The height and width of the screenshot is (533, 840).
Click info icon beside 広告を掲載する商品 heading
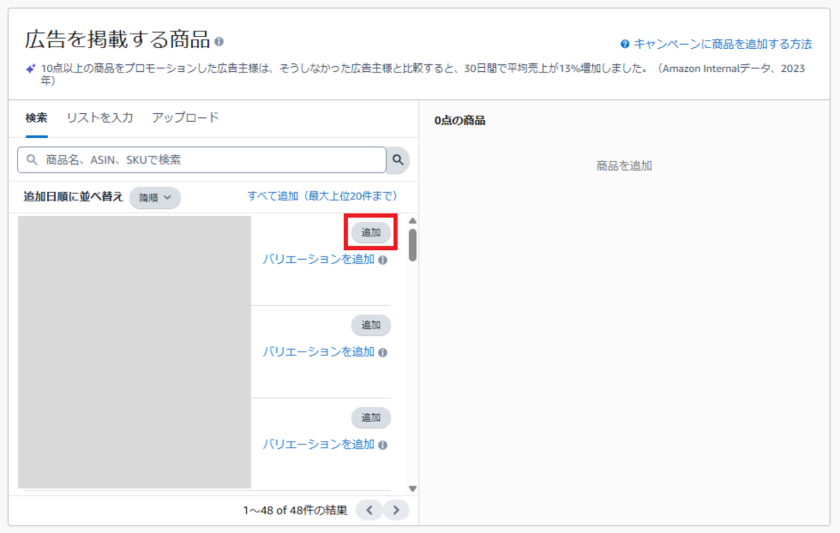click(x=219, y=42)
